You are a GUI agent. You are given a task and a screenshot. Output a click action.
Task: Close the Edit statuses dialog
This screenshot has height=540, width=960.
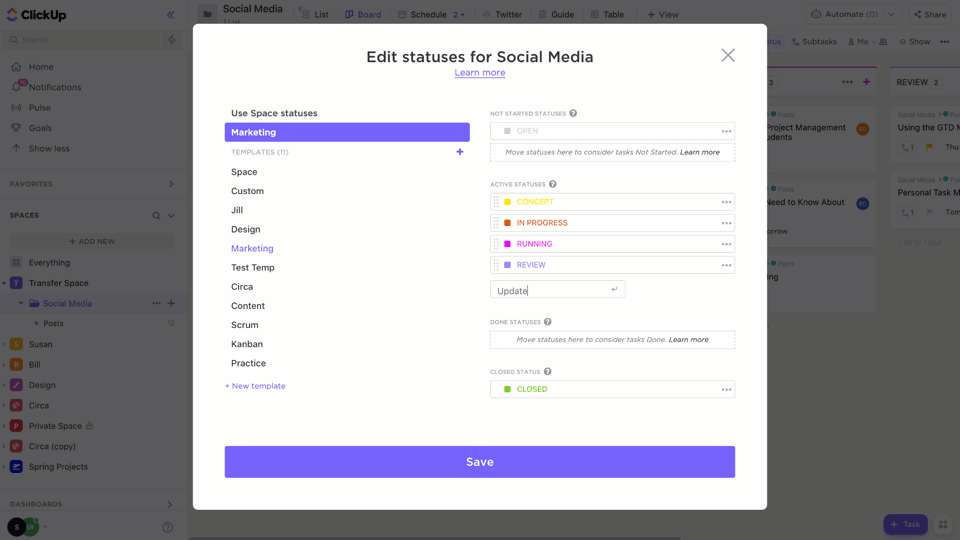tap(727, 55)
